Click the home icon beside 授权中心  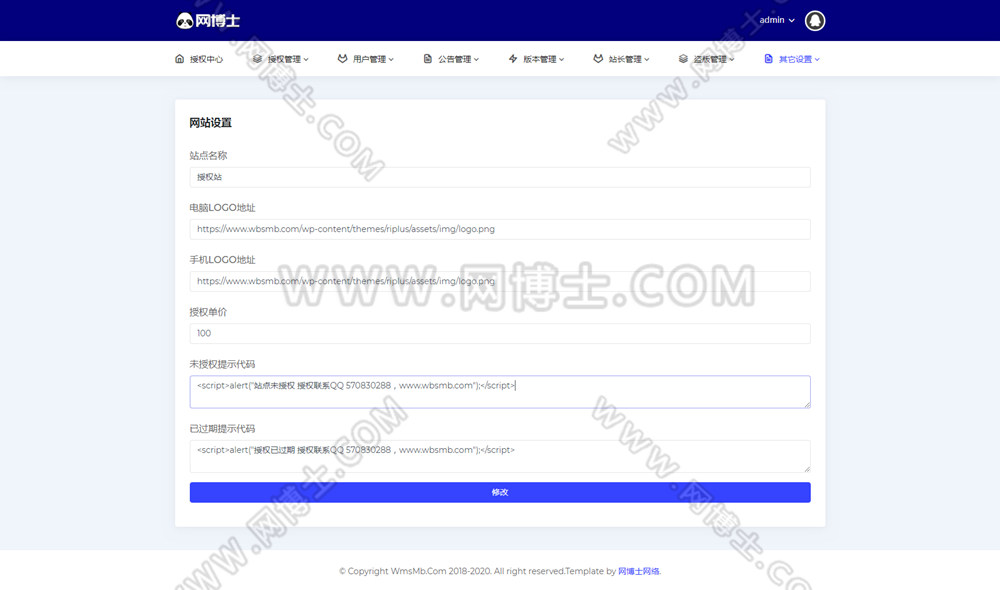pos(179,59)
